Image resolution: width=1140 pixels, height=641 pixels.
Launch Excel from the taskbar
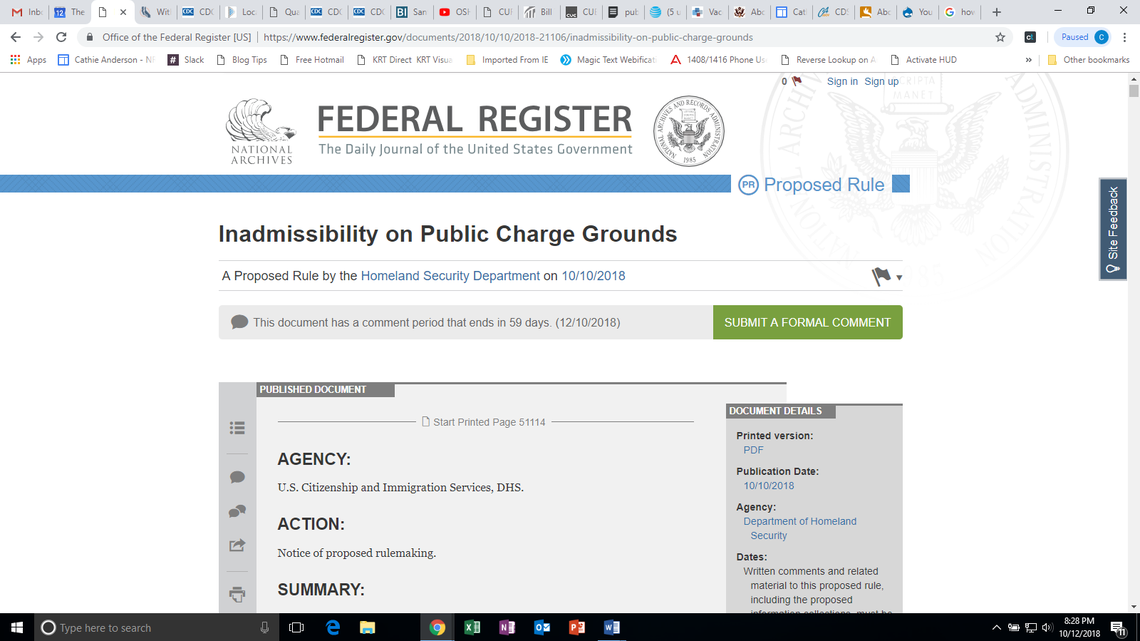472,627
